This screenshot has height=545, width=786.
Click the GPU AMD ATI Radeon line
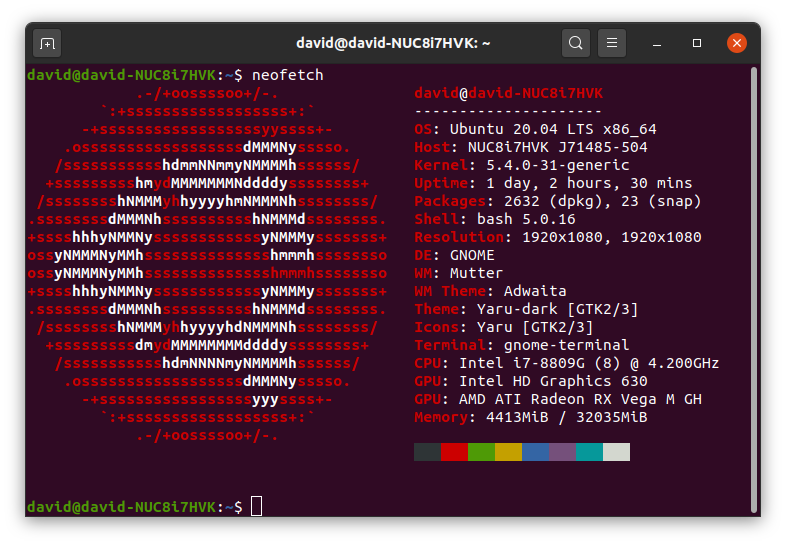point(558,400)
